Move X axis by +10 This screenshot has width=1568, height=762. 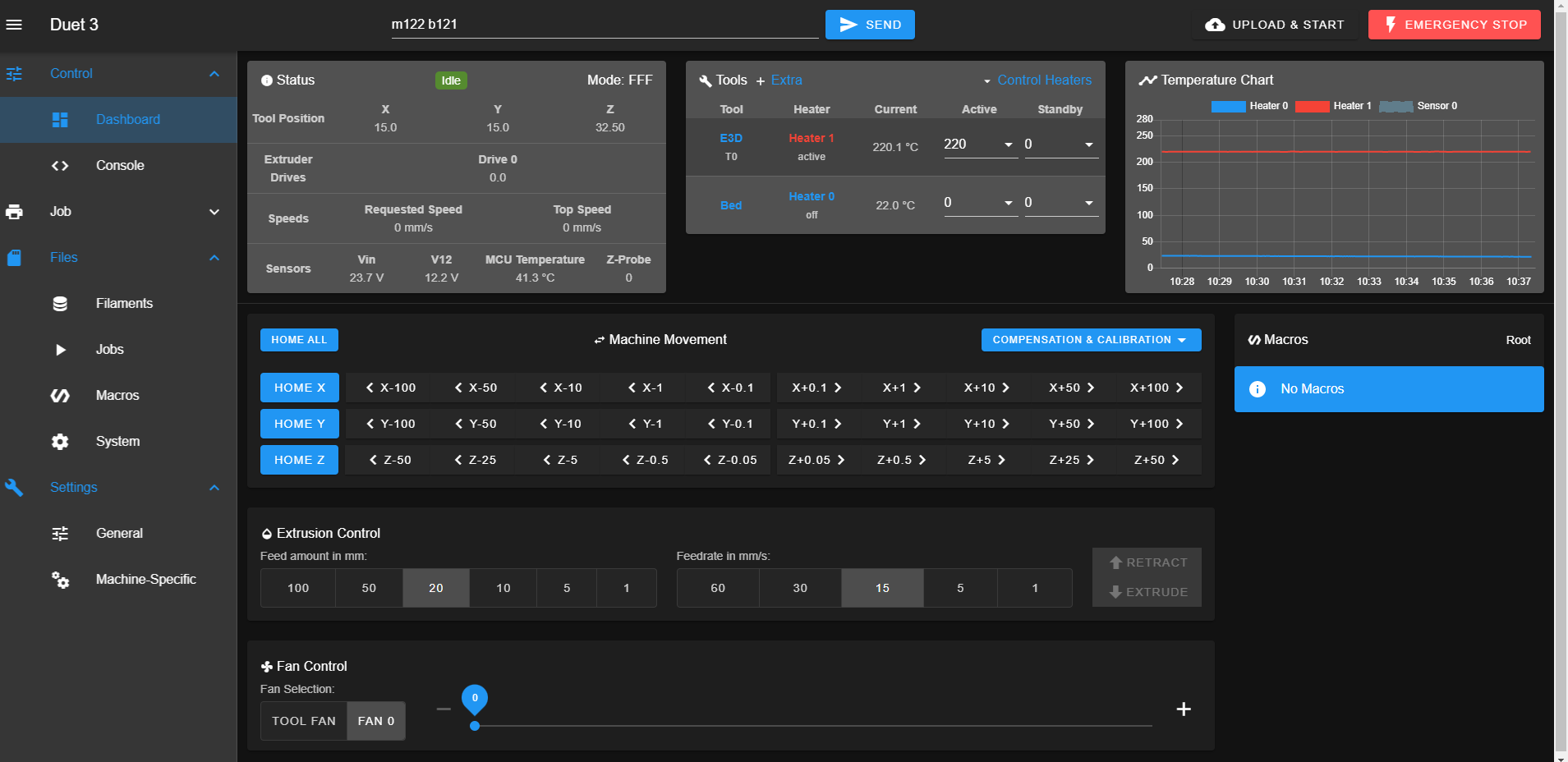987,388
